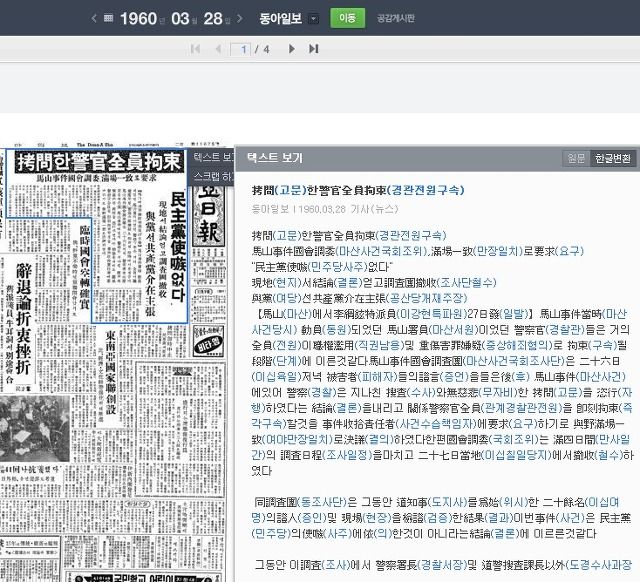The image size is (640, 582).
Task: Click the 臨時國會空轉確實 article headline
Action: pyautogui.click(x=85, y=267)
